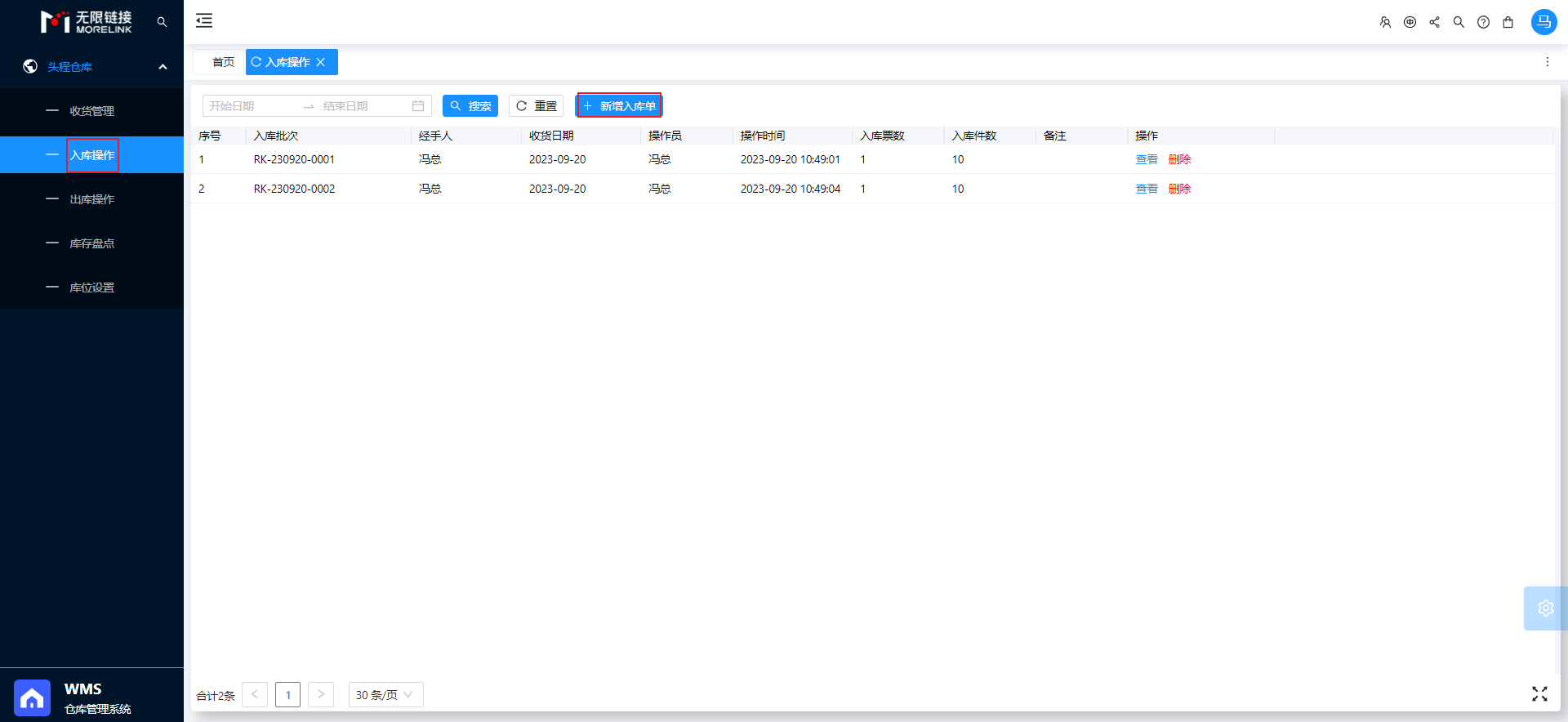Delete batch RK-230920-0001 via 删除
1568x722 pixels.
(x=1179, y=159)
